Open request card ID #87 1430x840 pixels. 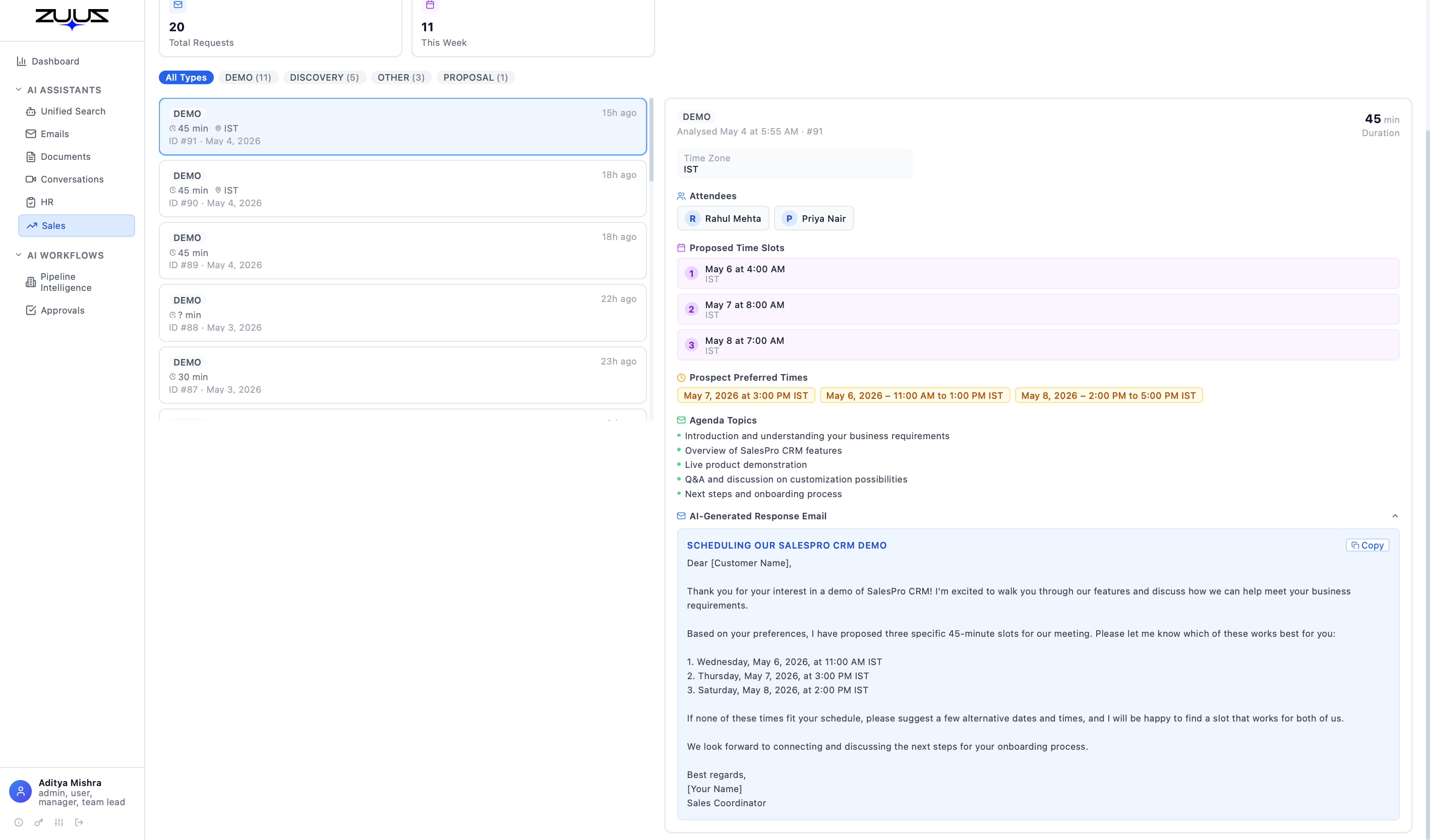click(x=402, y=375)
